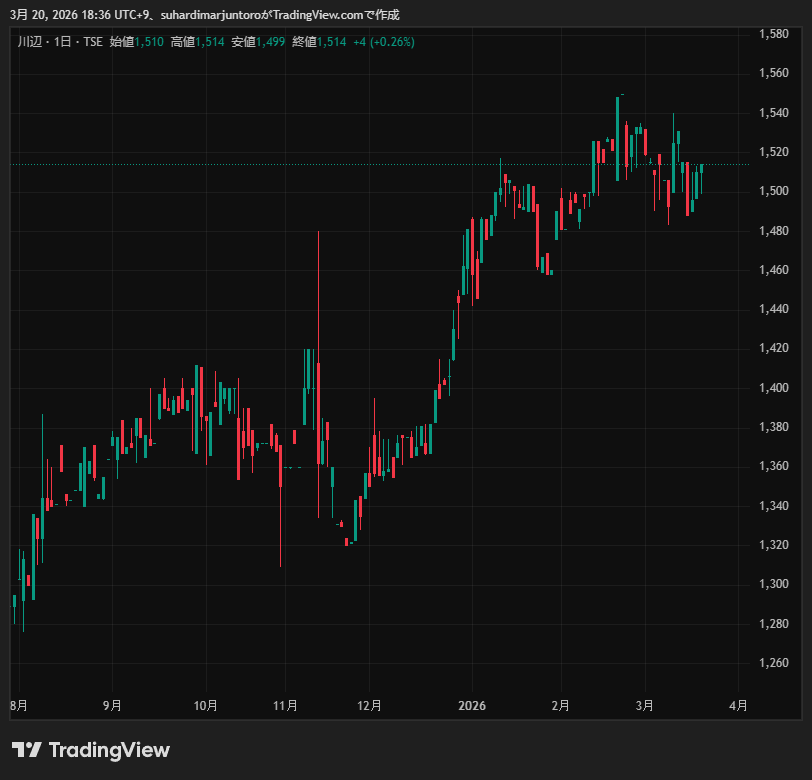Screen dimensions: 812x780
Task: Click the 1,420 price axis label
Action: [x=774, y=348]
